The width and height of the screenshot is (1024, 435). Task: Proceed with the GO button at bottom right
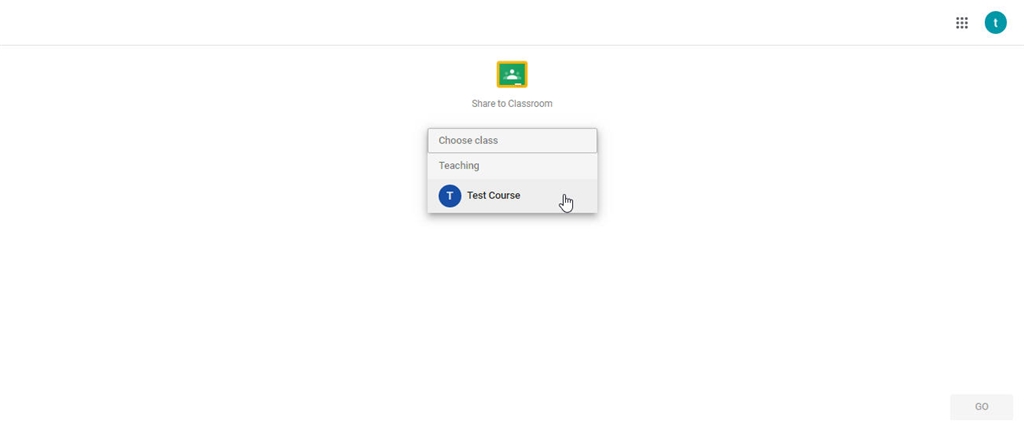point(981,406)
